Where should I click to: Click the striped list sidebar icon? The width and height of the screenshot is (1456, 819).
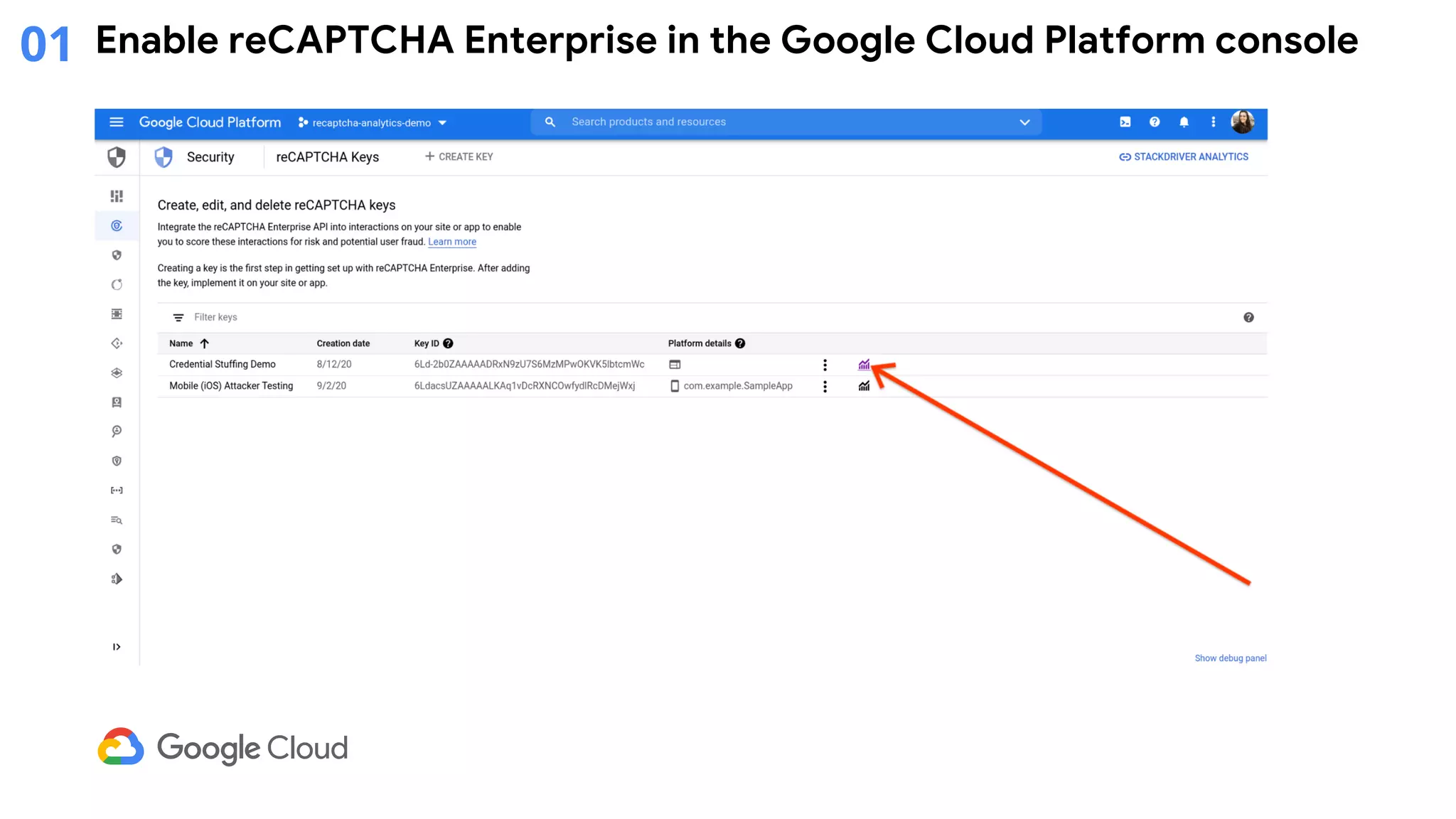(117, 314)
